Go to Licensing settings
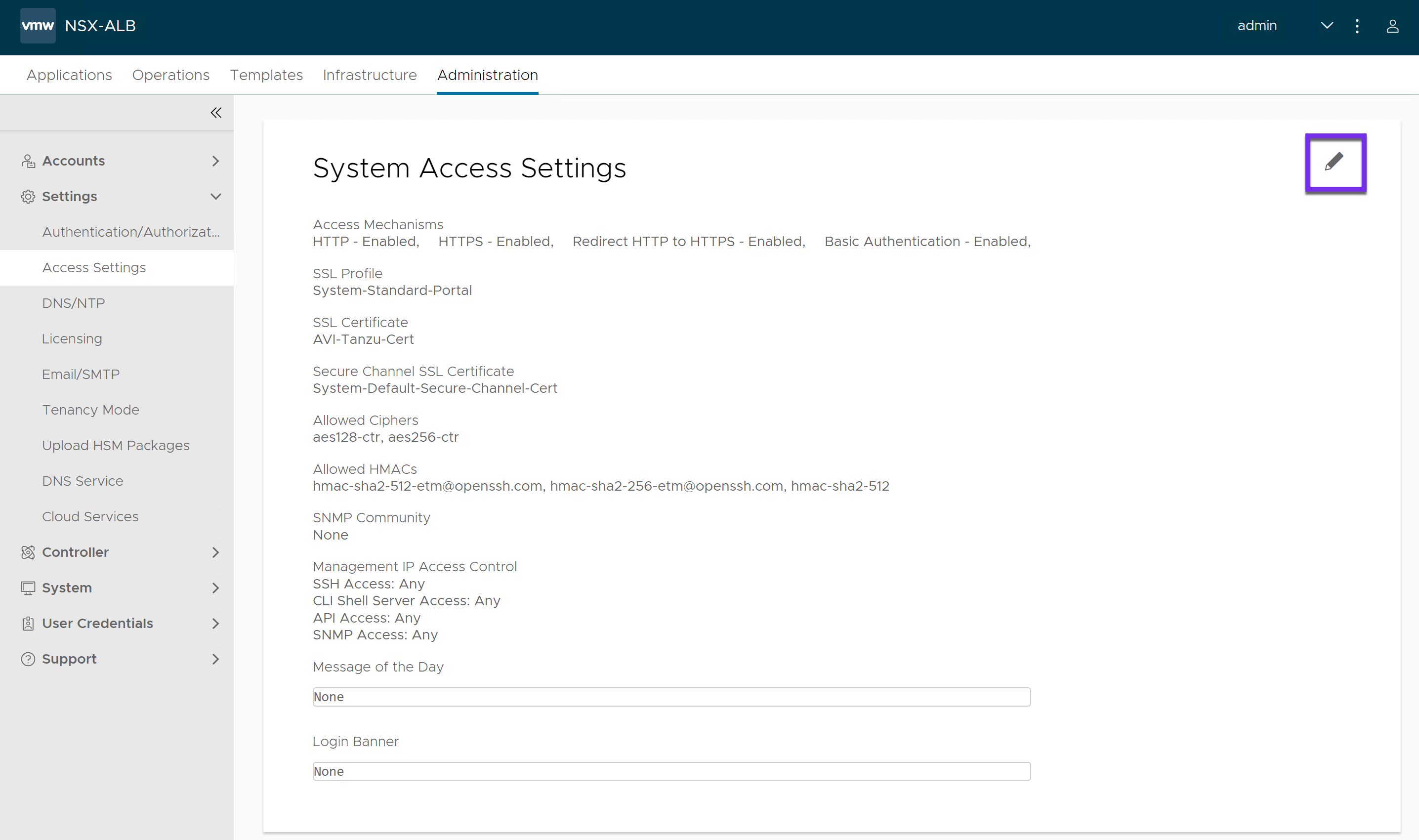This screenshot has height=840, width=1419. [72, 338]
